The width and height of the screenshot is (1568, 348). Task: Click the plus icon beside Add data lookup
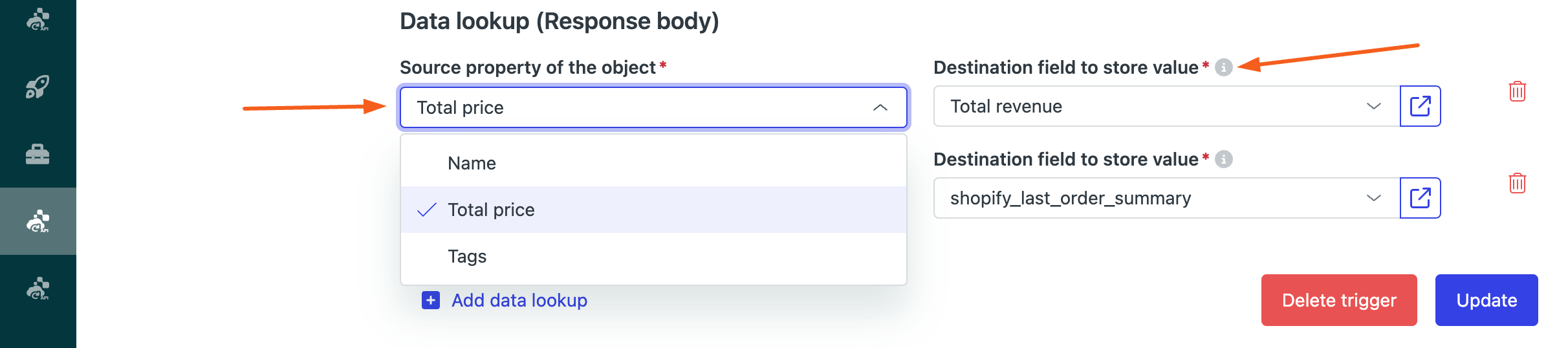431,300
